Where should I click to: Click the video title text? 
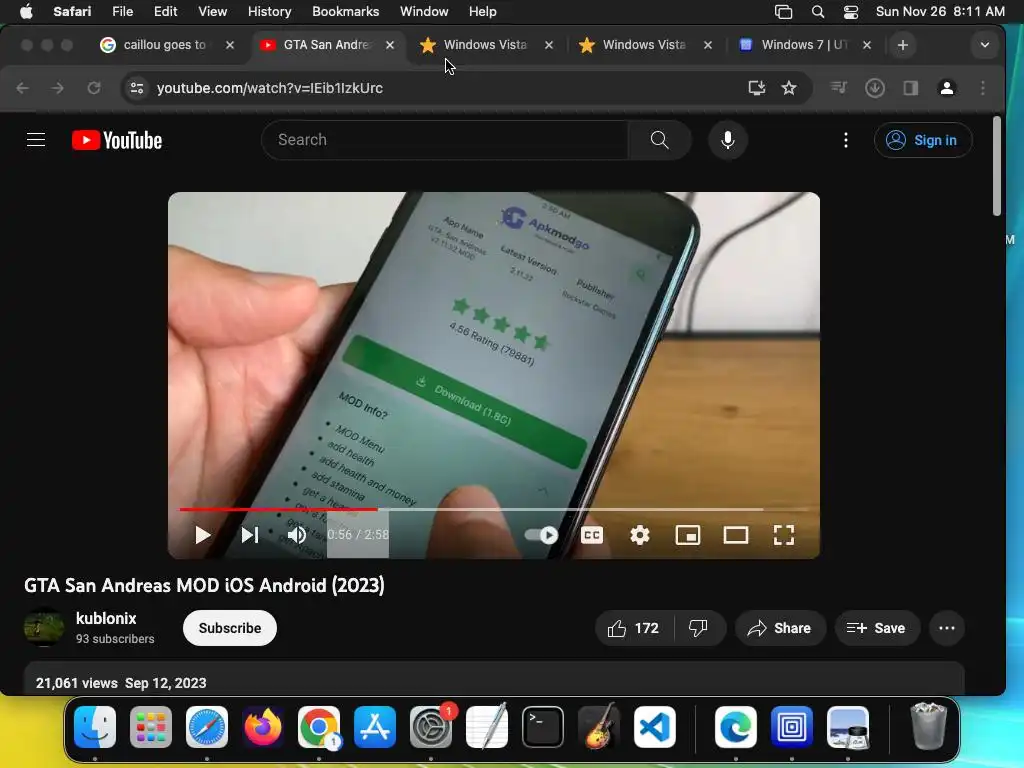(204, 585)
